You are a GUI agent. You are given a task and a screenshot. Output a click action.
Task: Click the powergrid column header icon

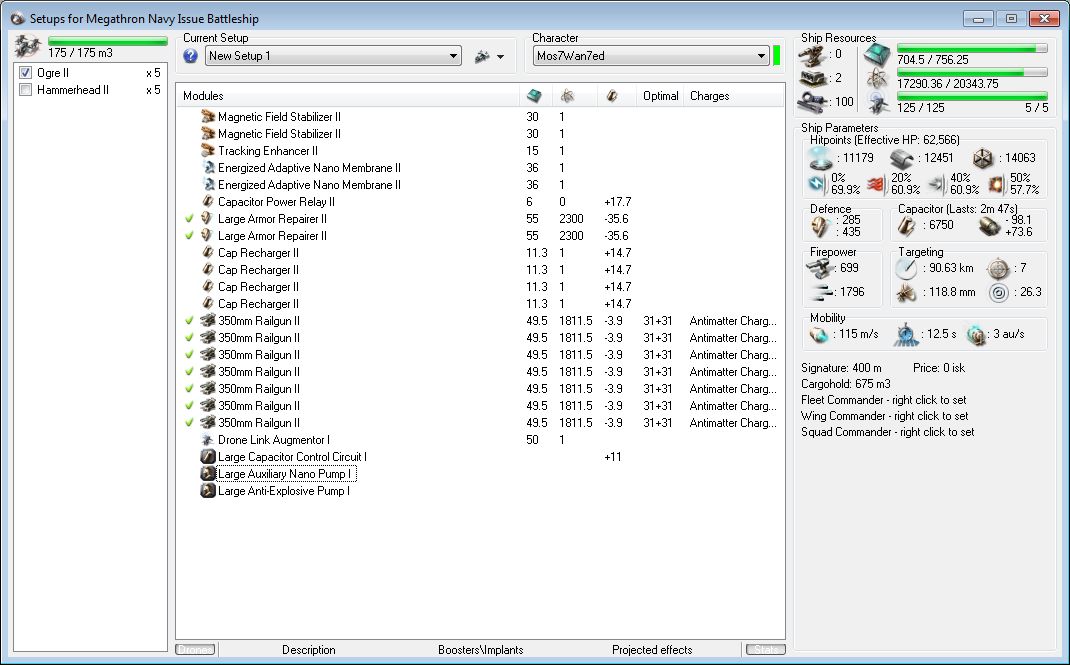click(567, 96)
